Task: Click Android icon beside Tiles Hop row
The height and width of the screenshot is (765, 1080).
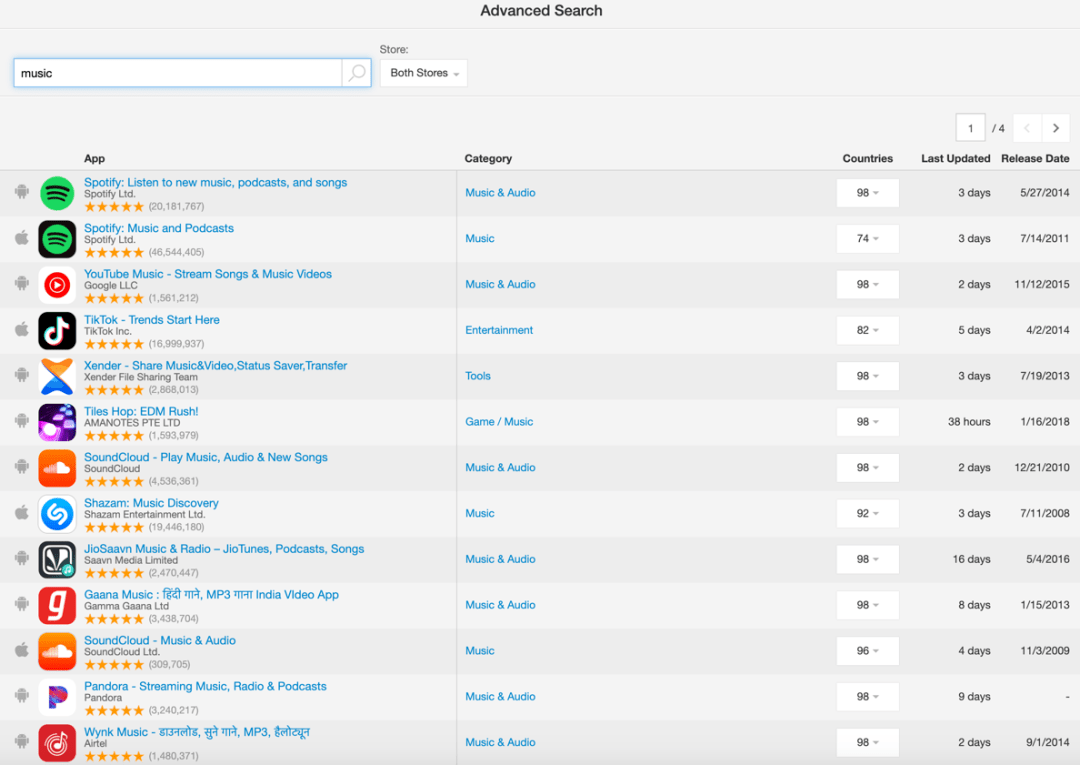Action: 22,420
